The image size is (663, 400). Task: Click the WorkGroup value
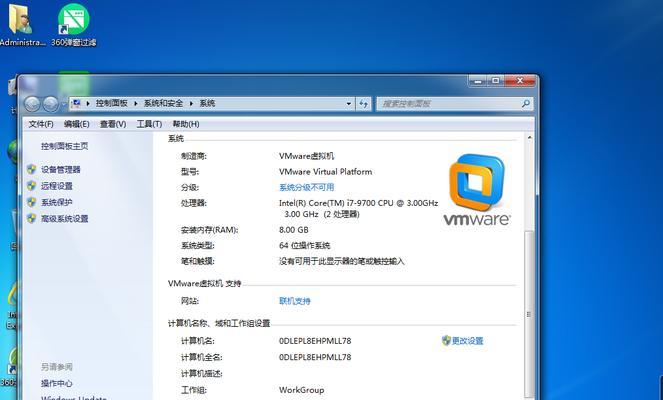tap(301, 390)
